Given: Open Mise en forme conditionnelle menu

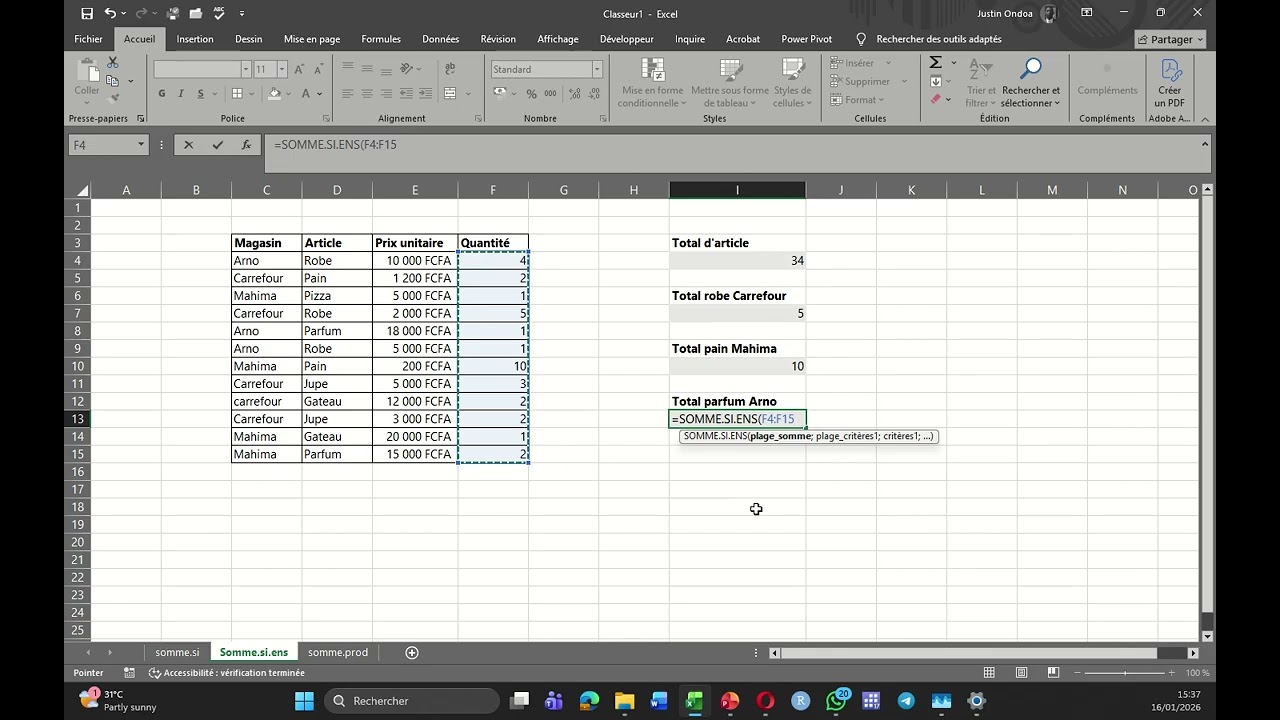Looking at the screenshot, I should [x=652, y=84].
